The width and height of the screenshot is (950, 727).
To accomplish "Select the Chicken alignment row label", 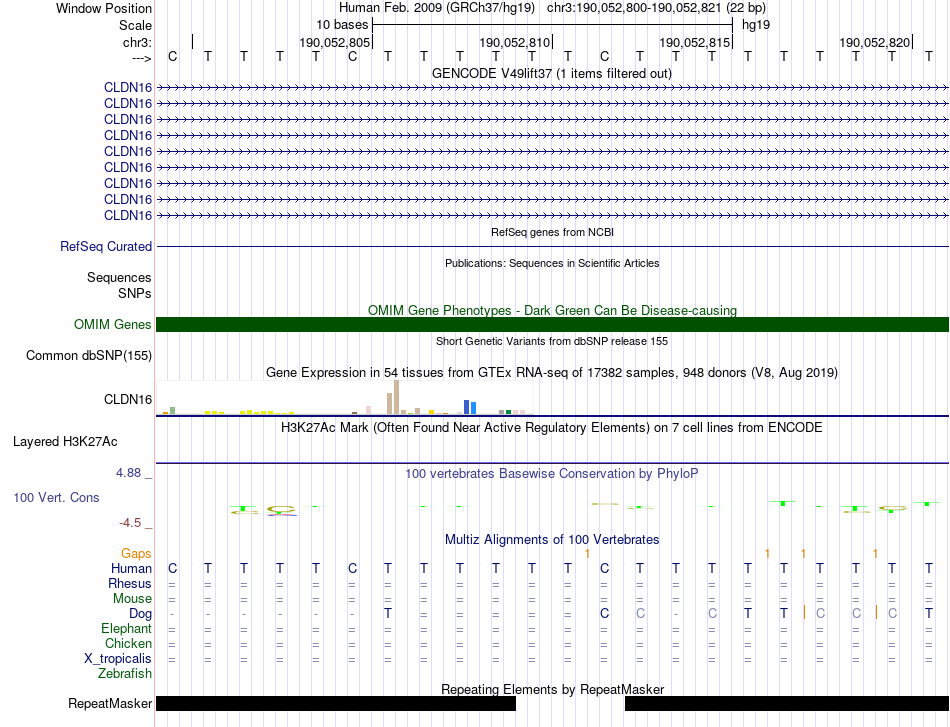I will tap(128, 643).
